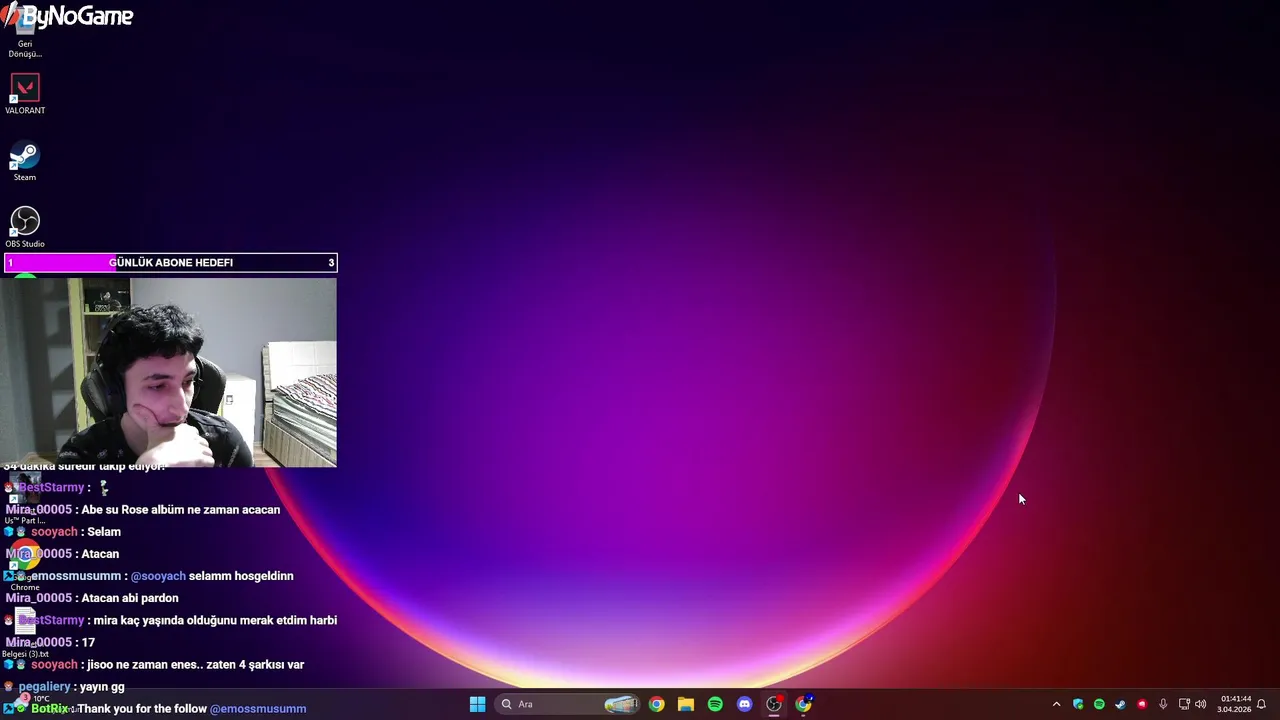Open Discord from the taskbar

click(744, 704)
